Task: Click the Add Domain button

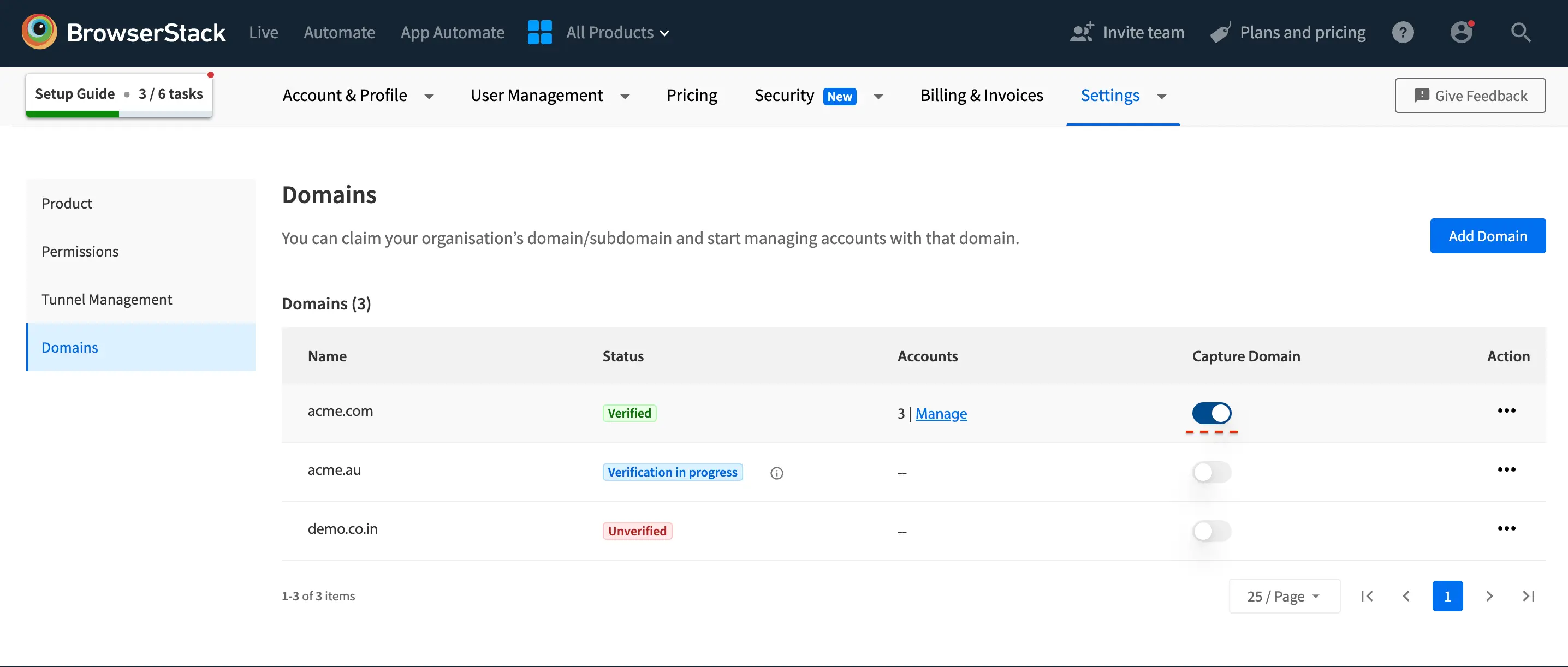Action: pos(1487,236)
